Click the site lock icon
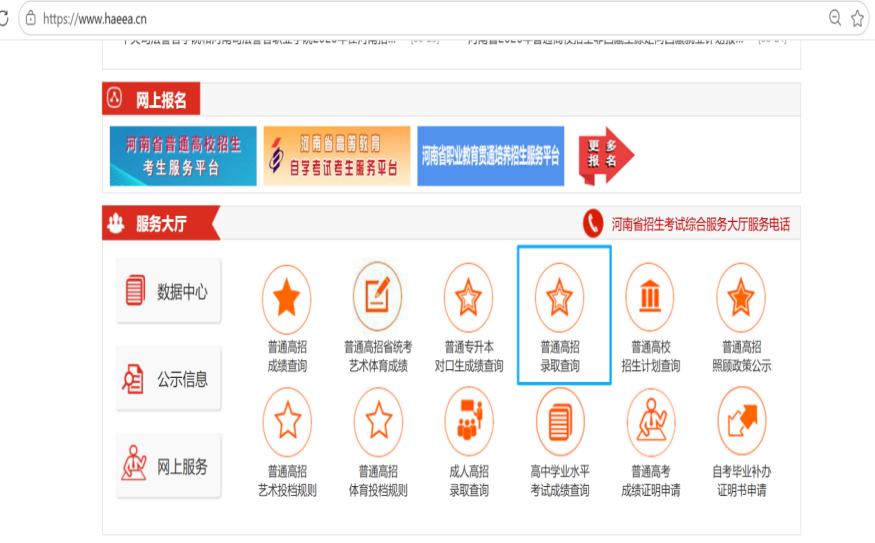Image resolution: width=875 pixels, height=543 pixels. click(31, 18)
